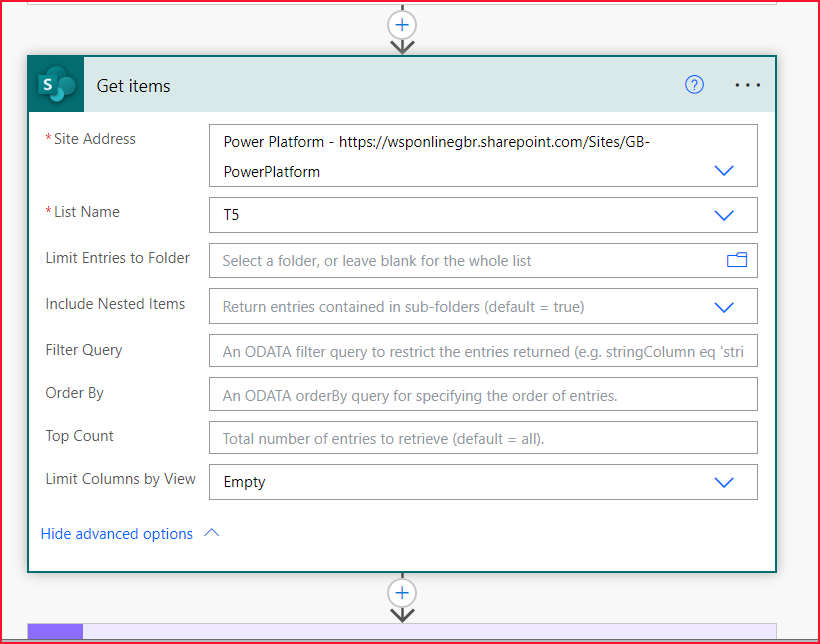Select the purple action card below Get items

click(x=402, y=631)
